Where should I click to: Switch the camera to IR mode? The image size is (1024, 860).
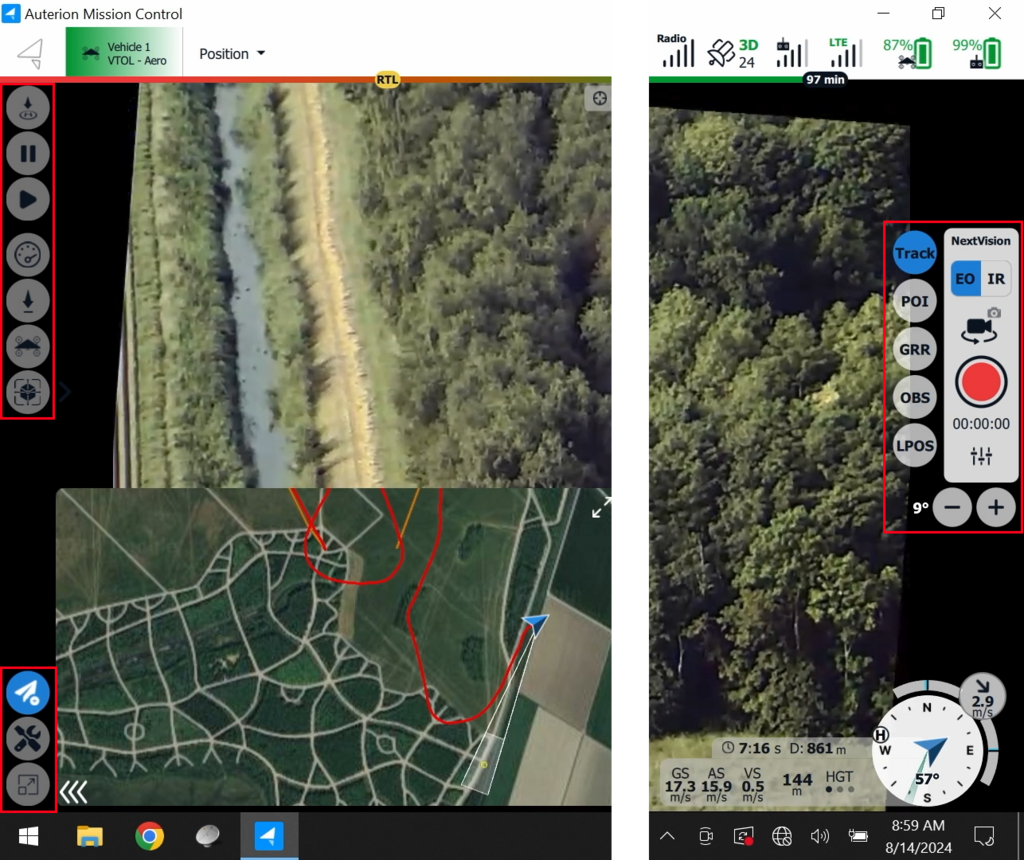point(996,279)
